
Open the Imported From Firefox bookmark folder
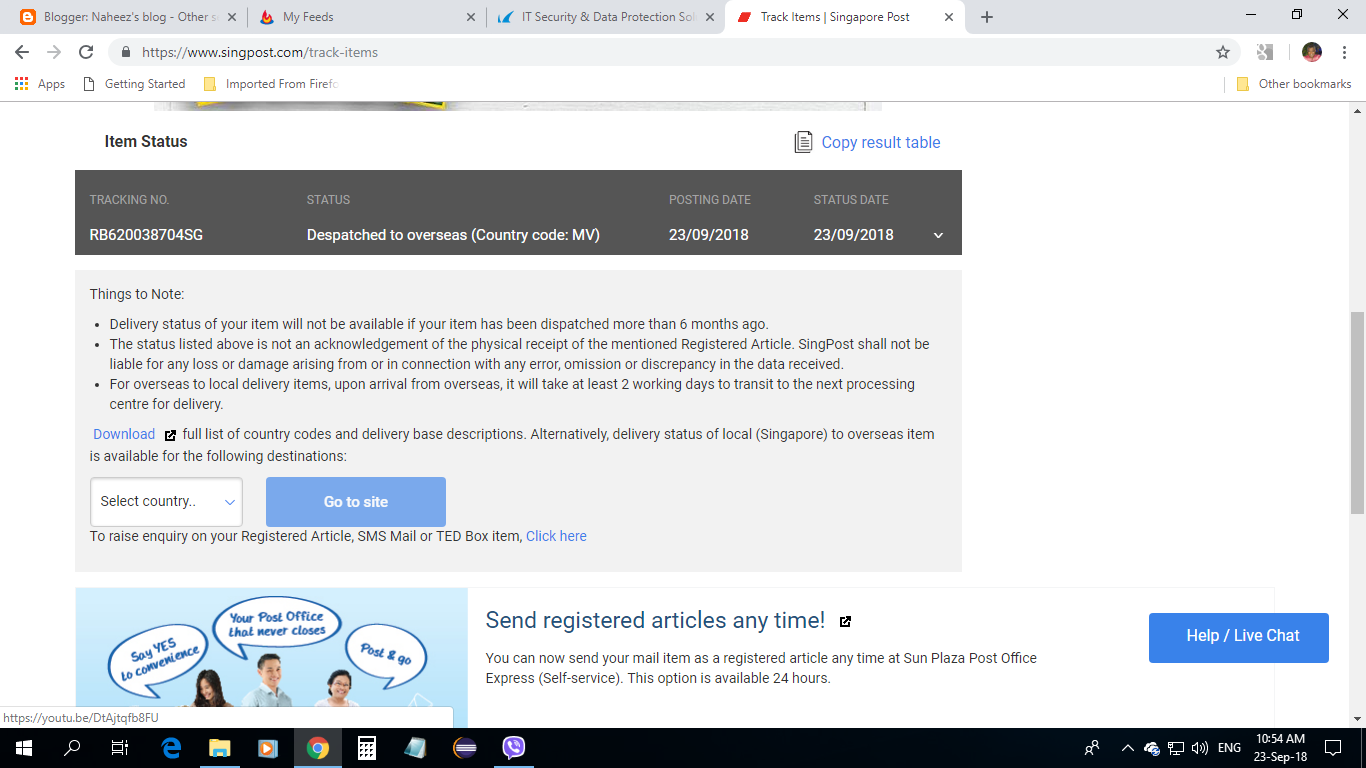(270, 84)
